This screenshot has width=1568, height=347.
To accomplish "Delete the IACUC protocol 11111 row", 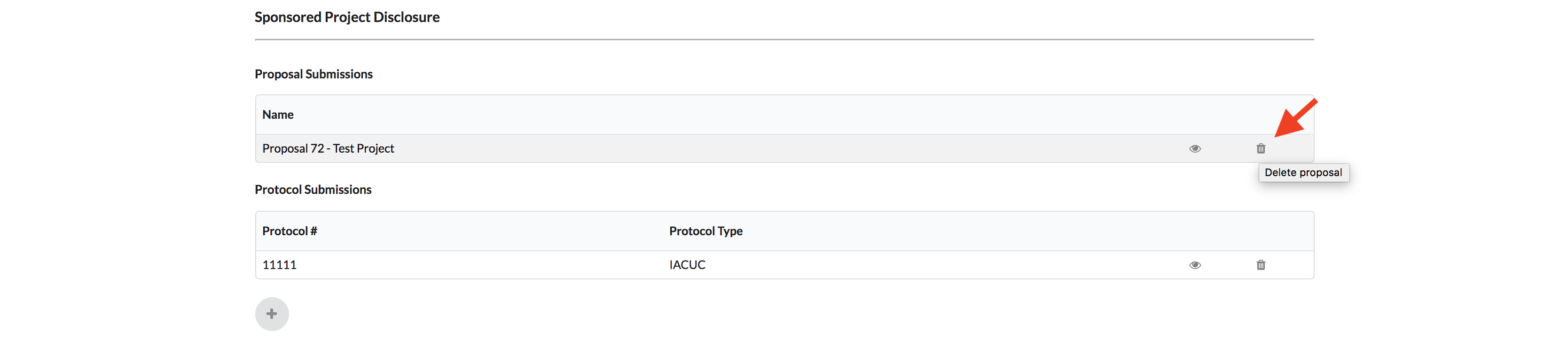I will click(x=1261, y=265).
